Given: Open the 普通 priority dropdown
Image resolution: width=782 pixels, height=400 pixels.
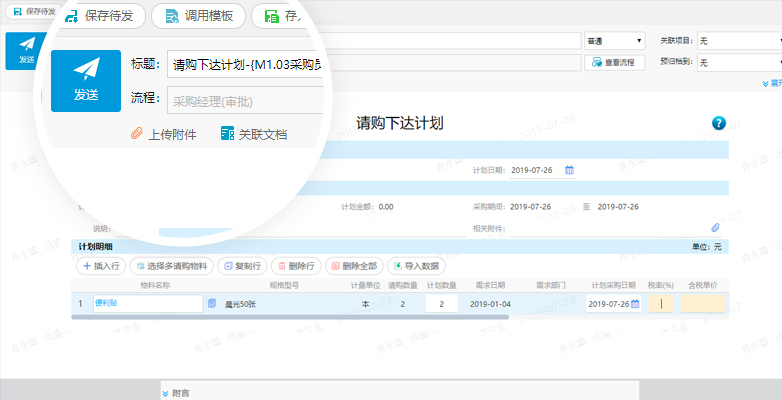Looking at the screenshot, I should (614, 41).
